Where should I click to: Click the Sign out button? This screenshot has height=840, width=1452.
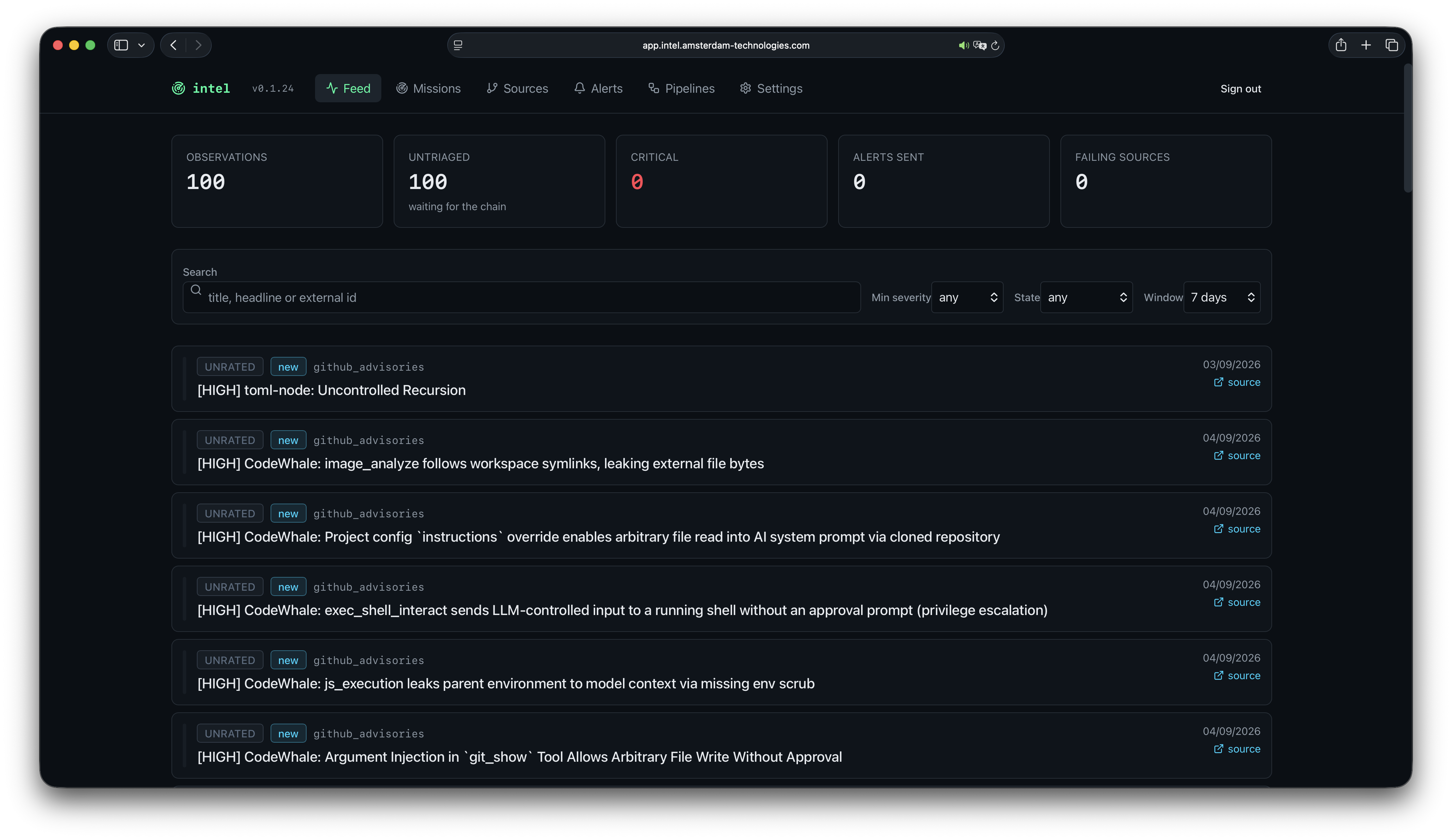pyautogui.click(x=1240, y=89)
